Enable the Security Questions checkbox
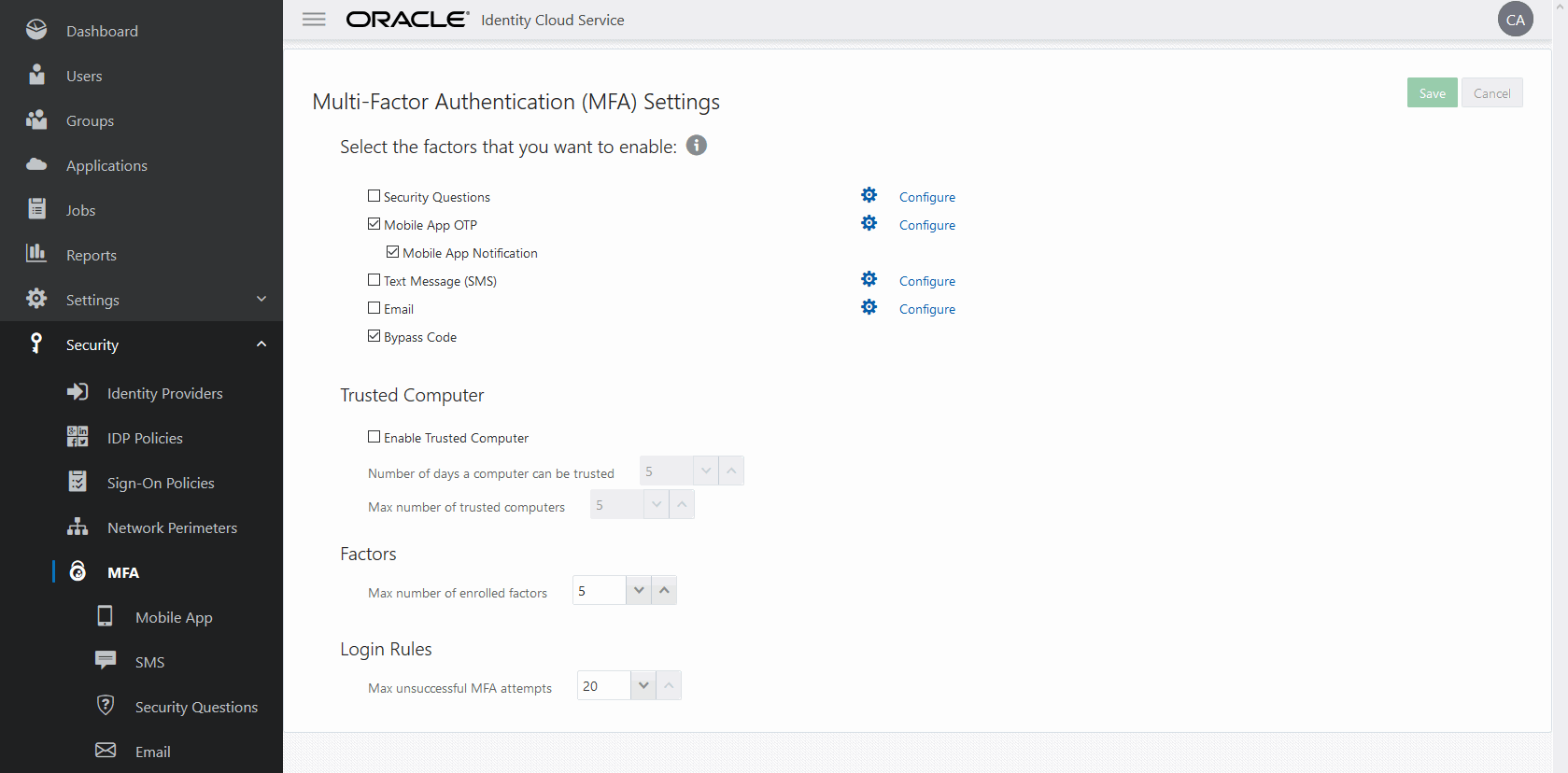This screenshot has height=773, width=1568. 374,196
